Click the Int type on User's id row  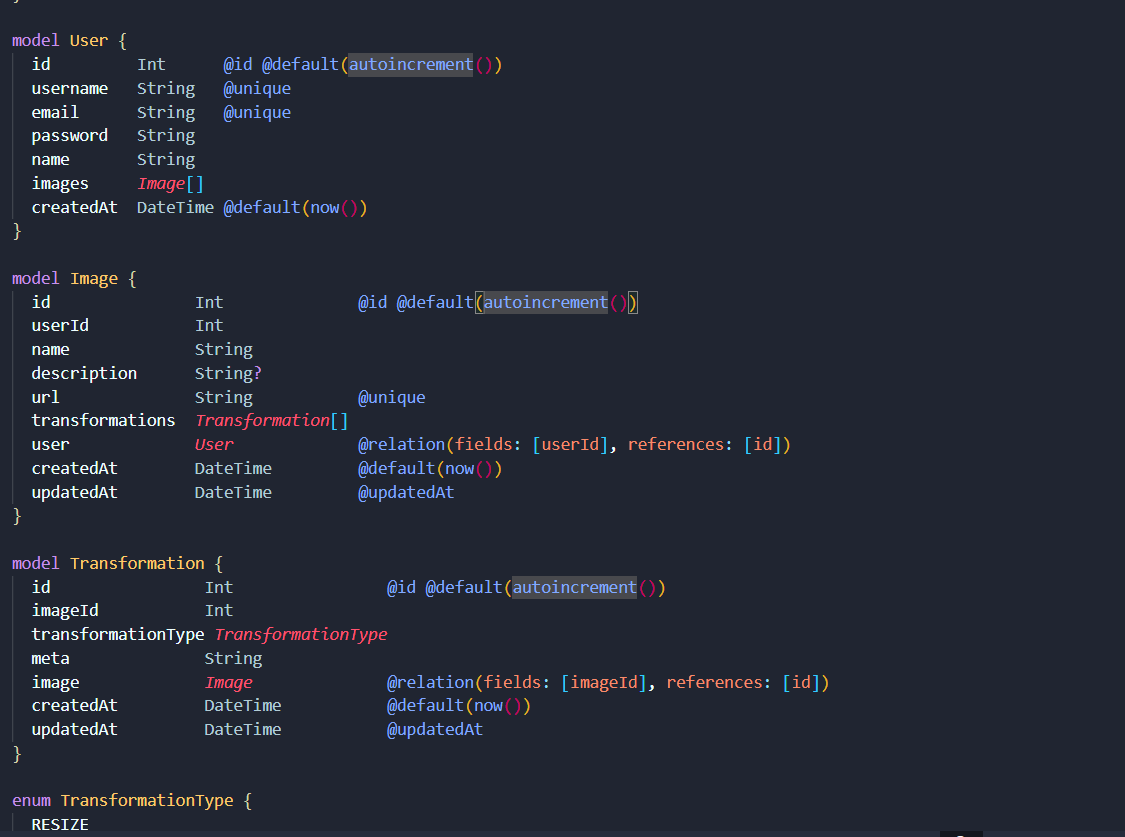(151, 65)
